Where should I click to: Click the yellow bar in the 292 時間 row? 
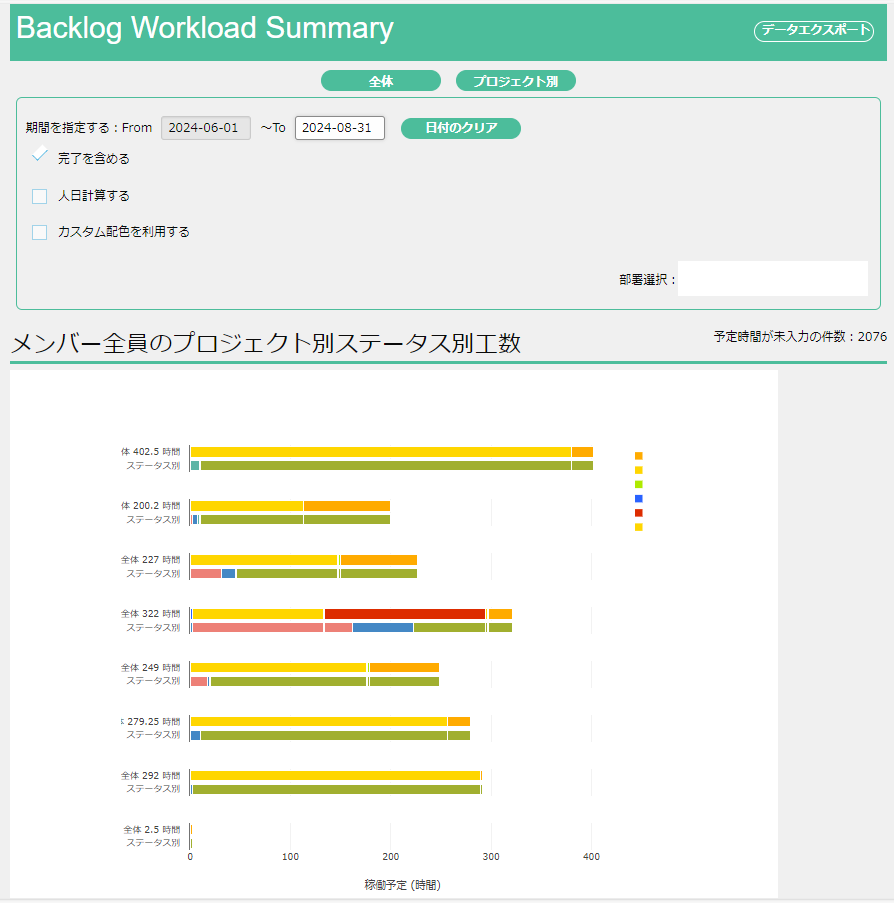pyautogui.click(x=335, y=775)
